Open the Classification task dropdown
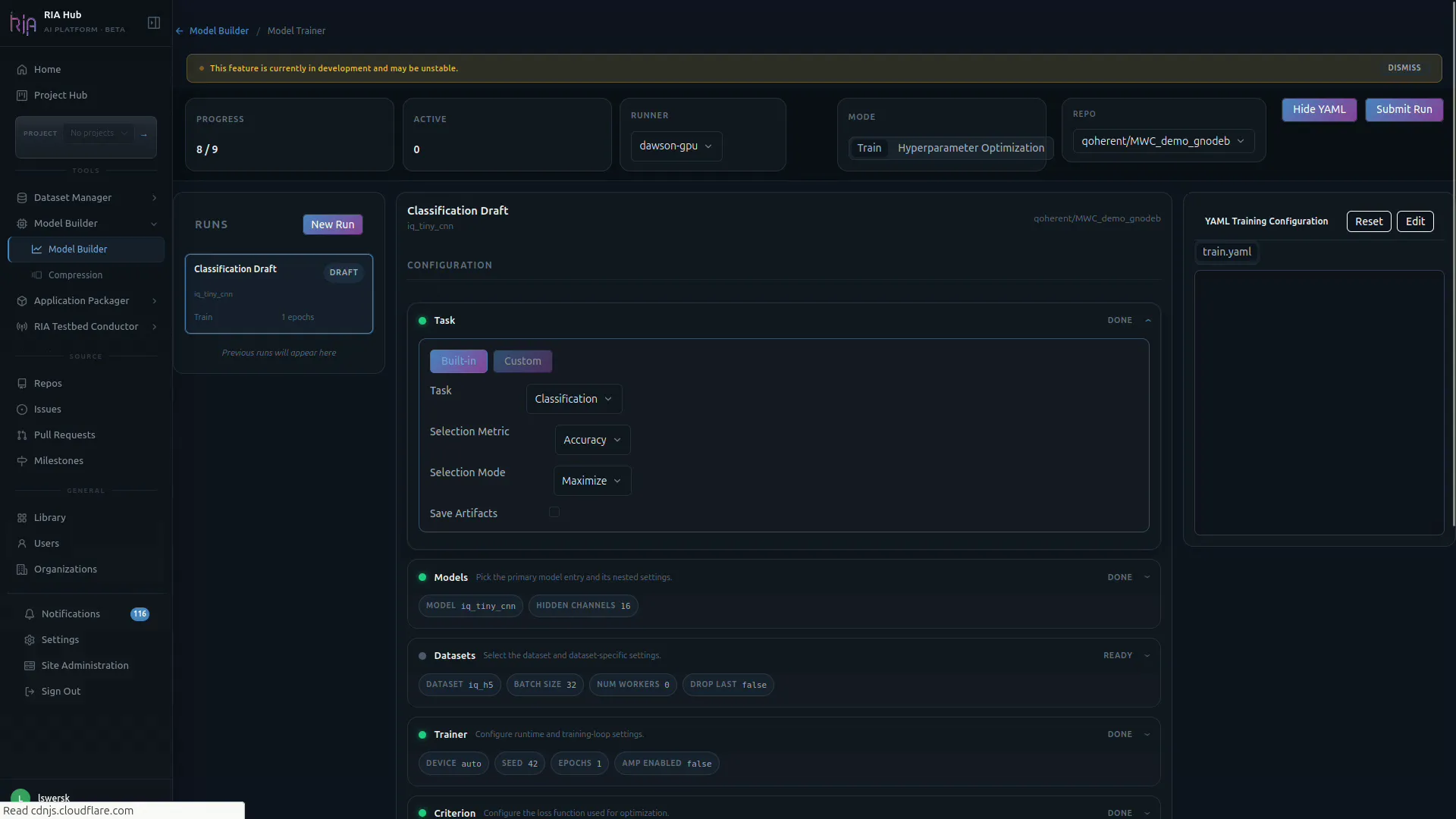 (x=574, y=399)
